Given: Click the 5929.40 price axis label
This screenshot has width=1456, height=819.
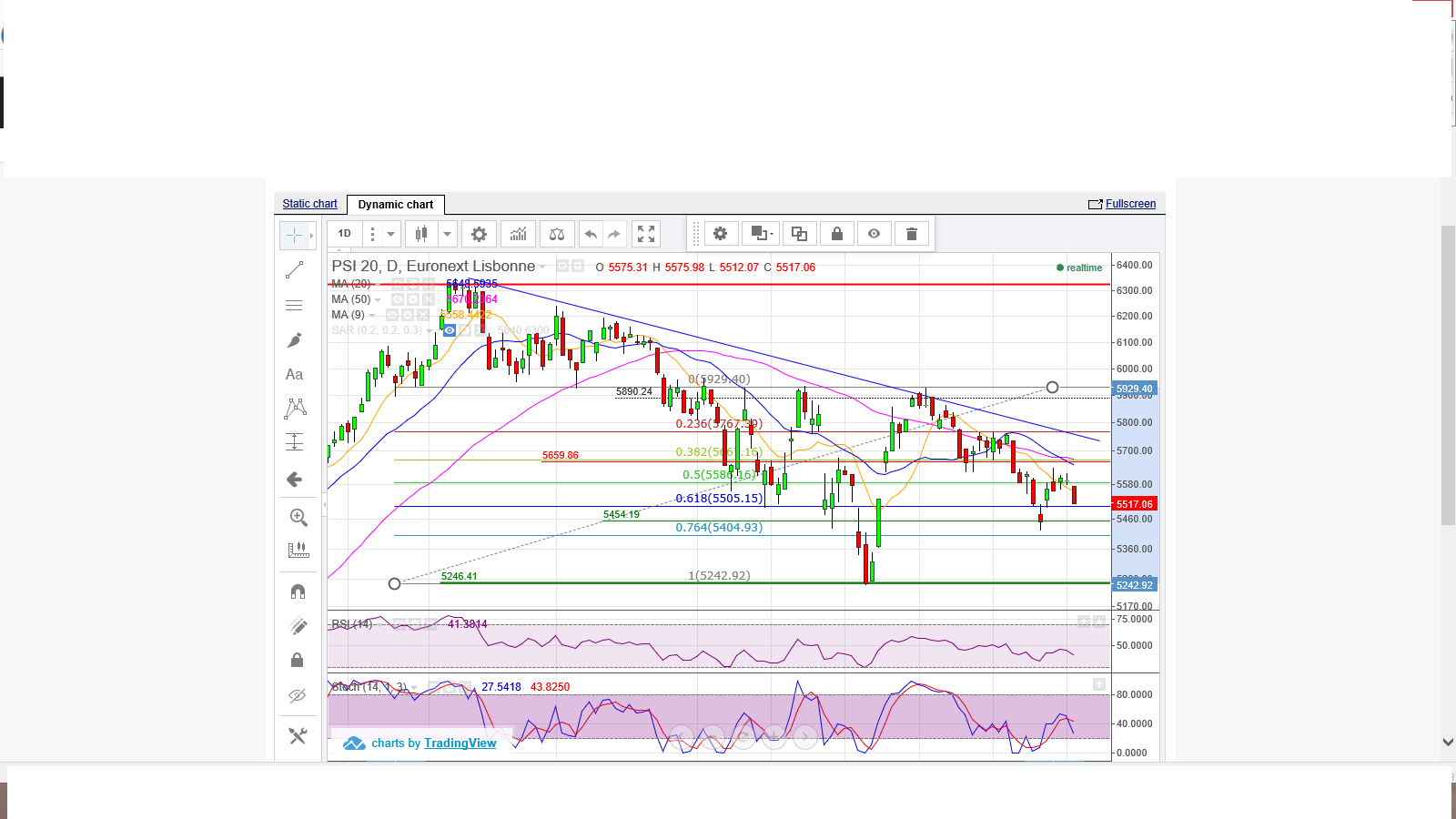Looking at the screenshot, I should coord(1135,389).
